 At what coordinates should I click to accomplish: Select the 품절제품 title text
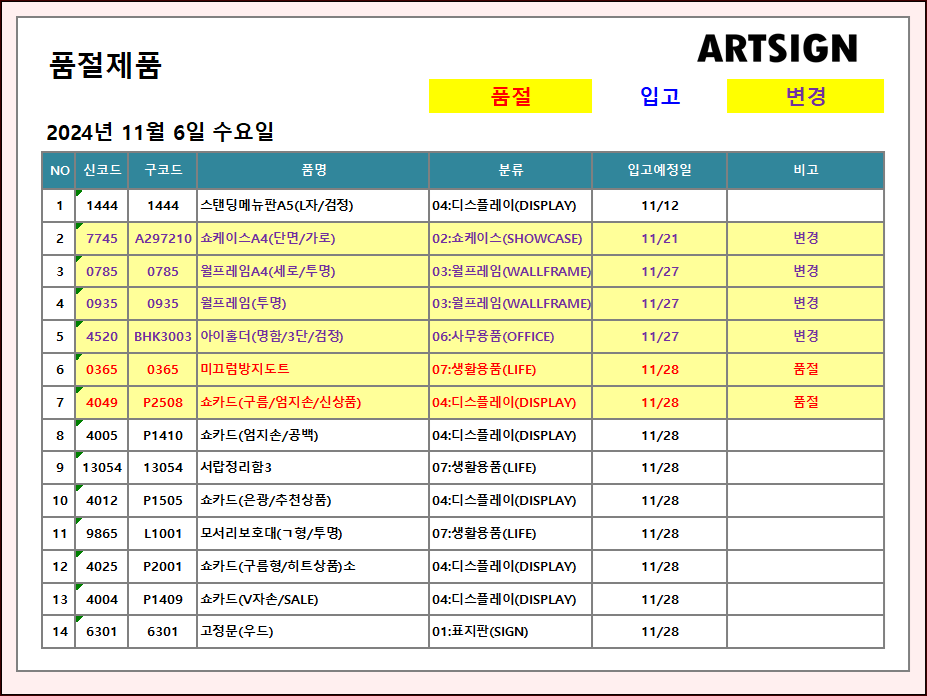(105, 66)
